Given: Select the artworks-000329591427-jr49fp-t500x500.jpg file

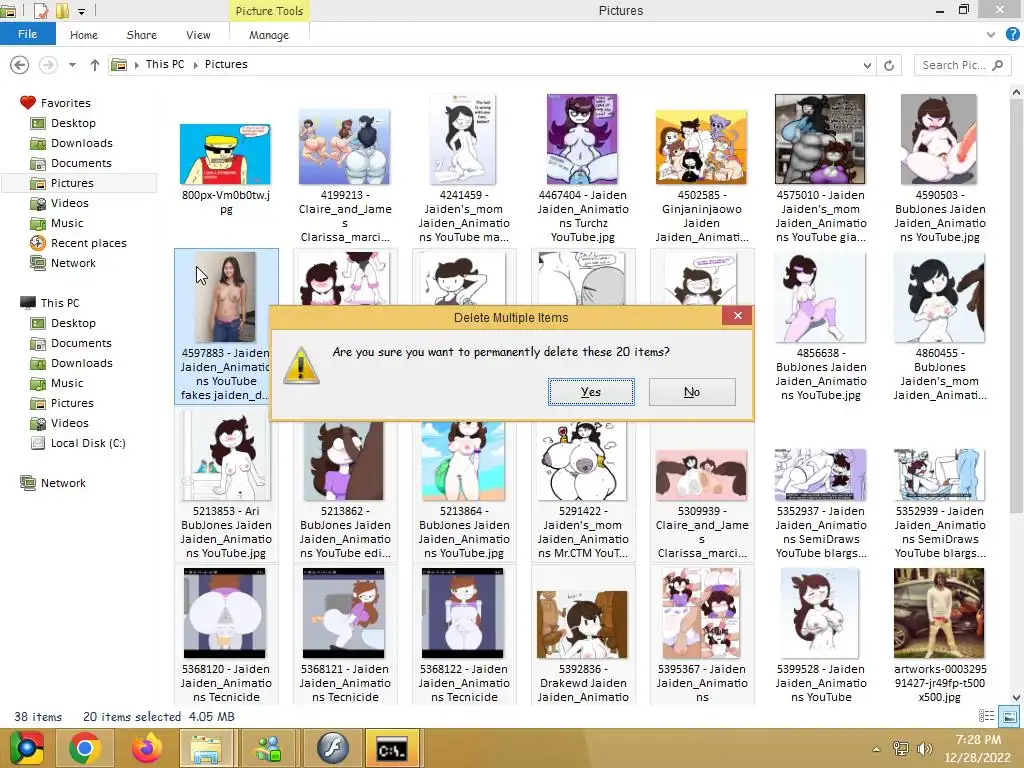Looking at the screenshot, I should (939, 635).
